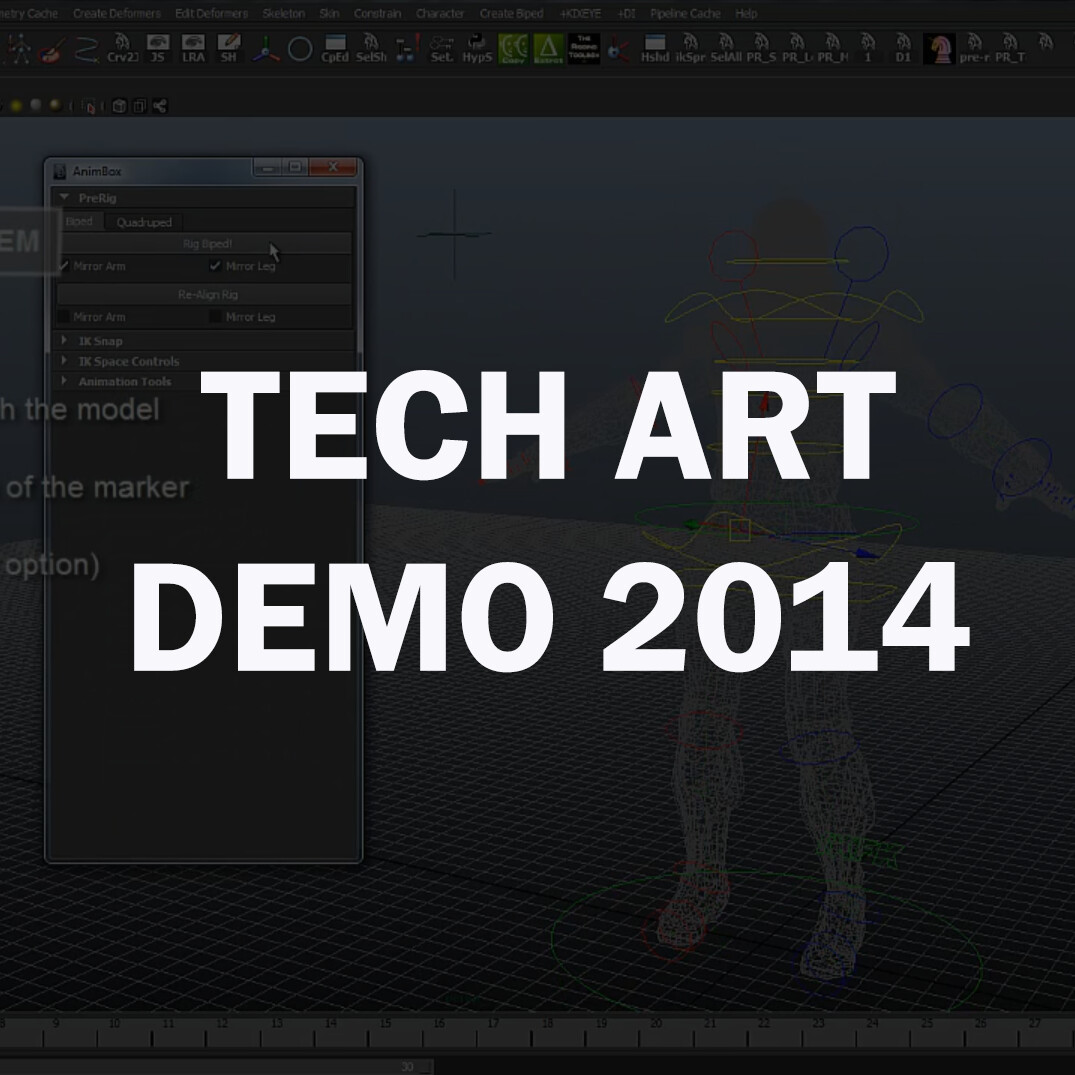Click the CpEd component editor icon
Screen dimensions: 1075x1075
(x=334, y=47)
